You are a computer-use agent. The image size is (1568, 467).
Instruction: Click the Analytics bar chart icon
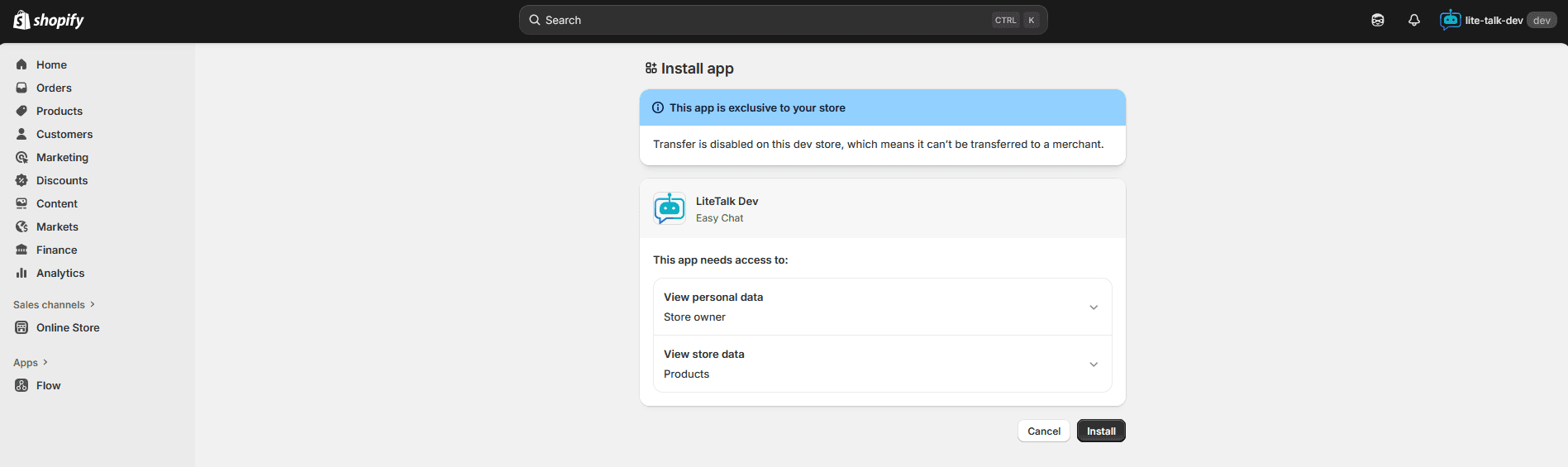pos(21,273)
